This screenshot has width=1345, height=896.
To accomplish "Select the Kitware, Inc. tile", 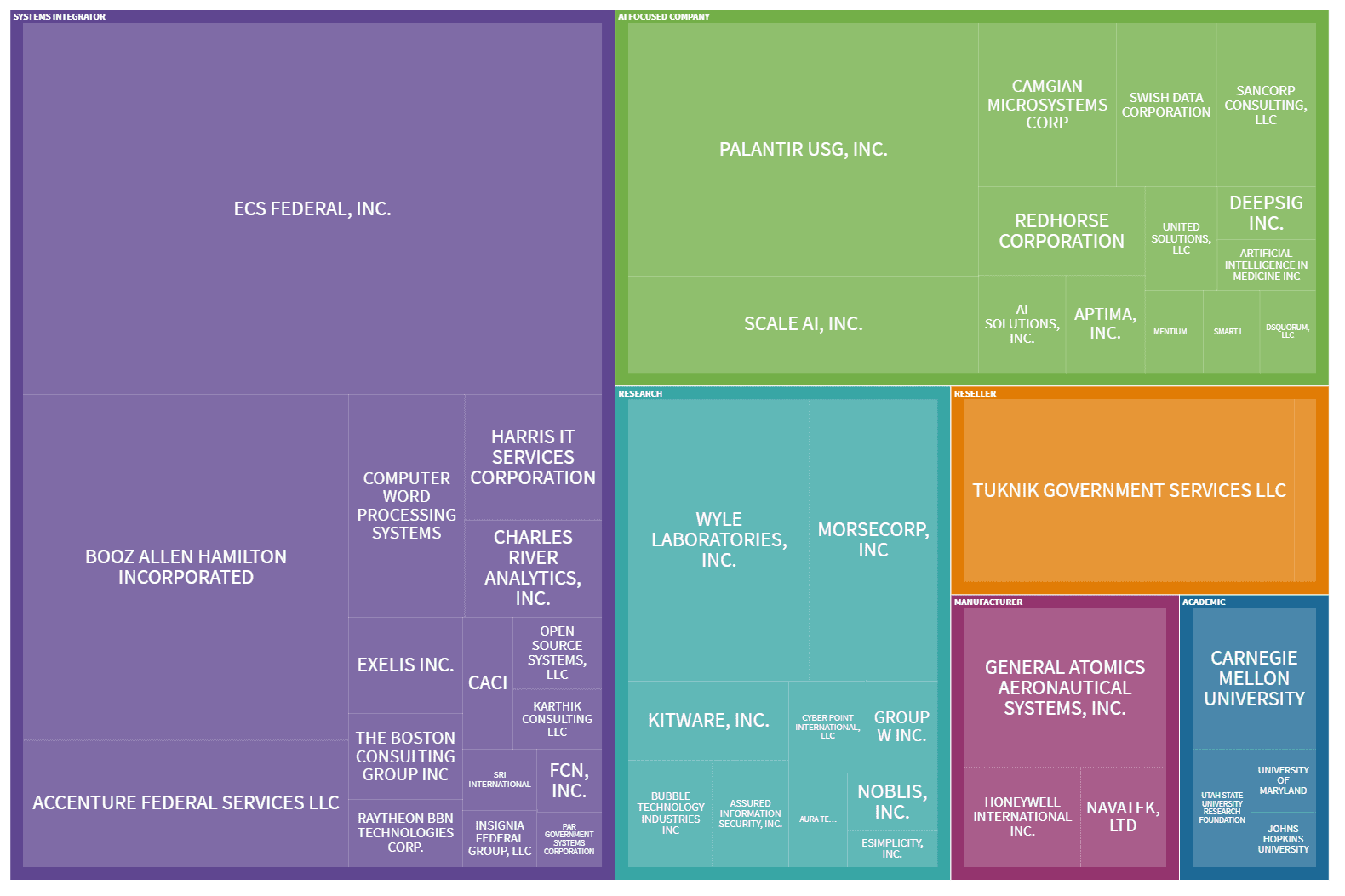I will (x=708, y=721).
